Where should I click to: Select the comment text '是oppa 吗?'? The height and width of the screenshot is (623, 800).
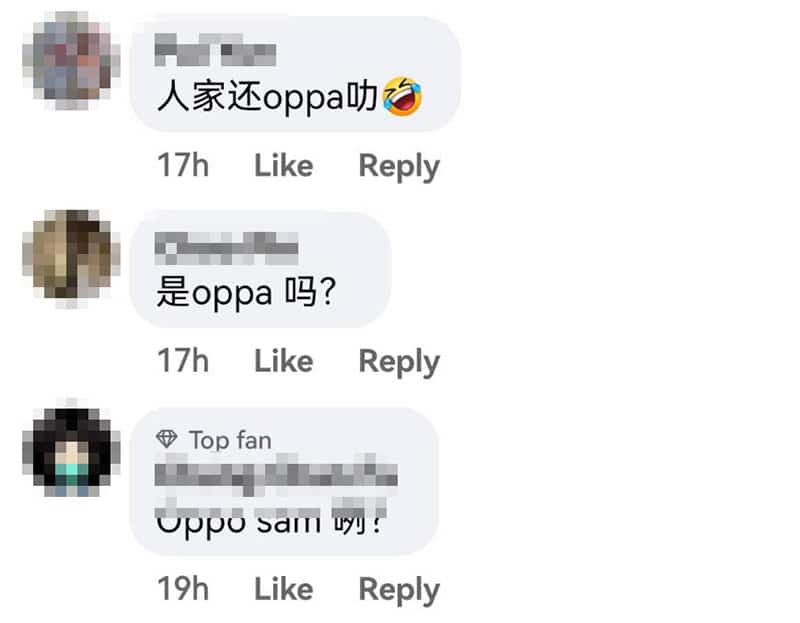pos(246,293)
